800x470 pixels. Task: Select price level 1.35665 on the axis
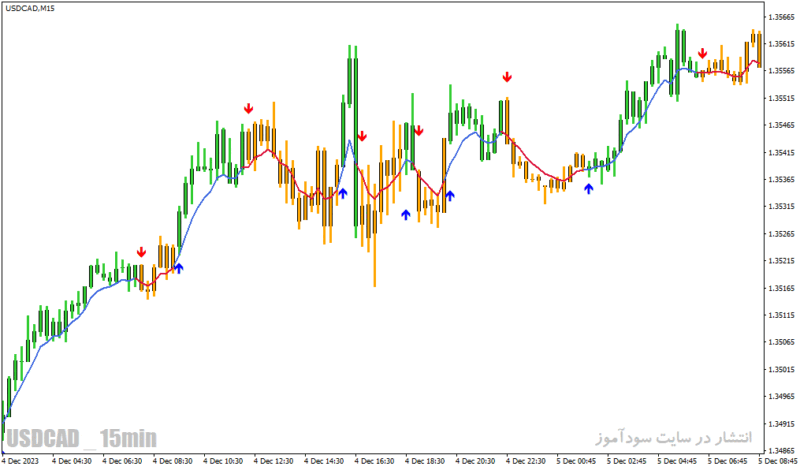point(781,17)
